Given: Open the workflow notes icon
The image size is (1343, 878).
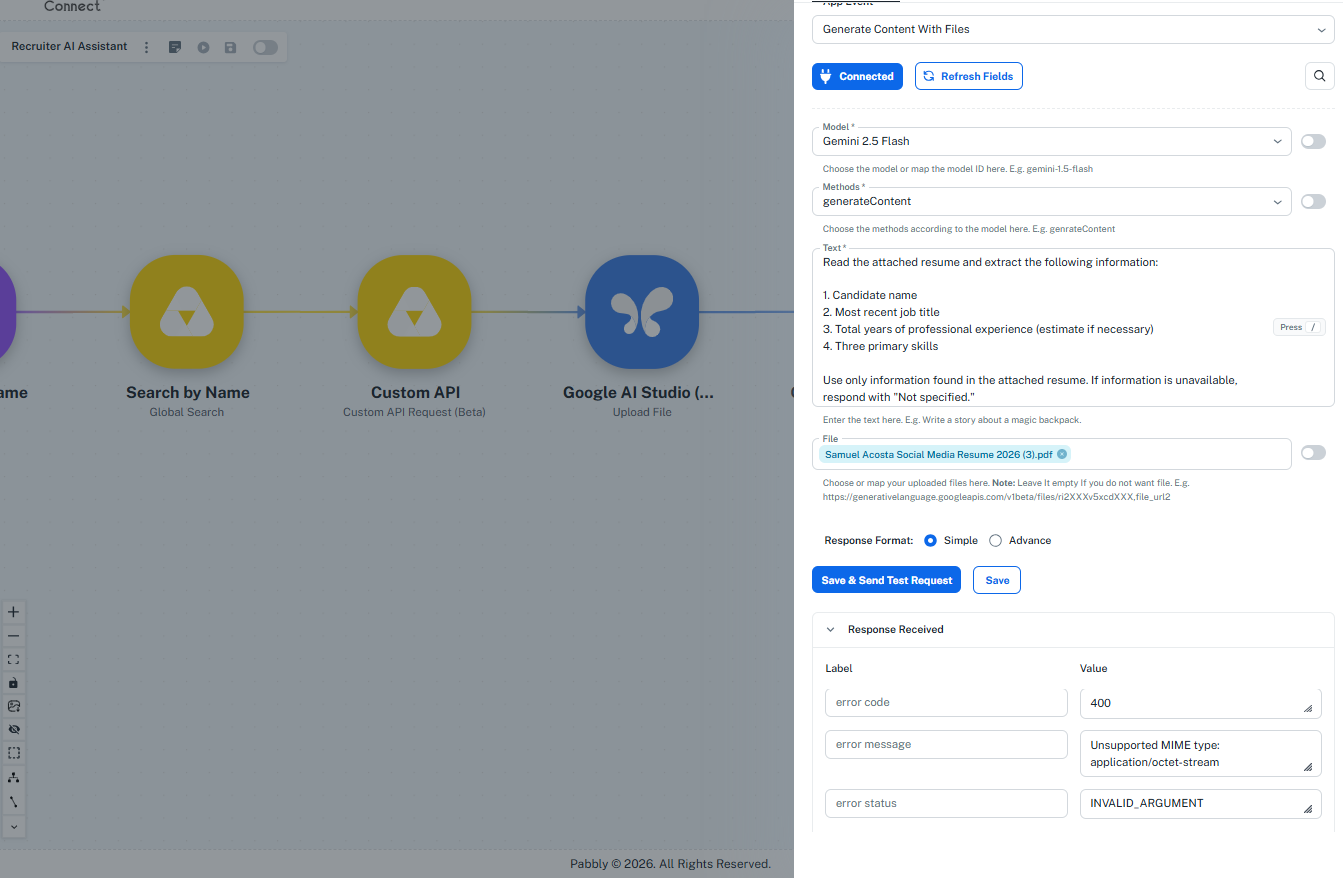Looking at the screenshot, I should (175, 47).
